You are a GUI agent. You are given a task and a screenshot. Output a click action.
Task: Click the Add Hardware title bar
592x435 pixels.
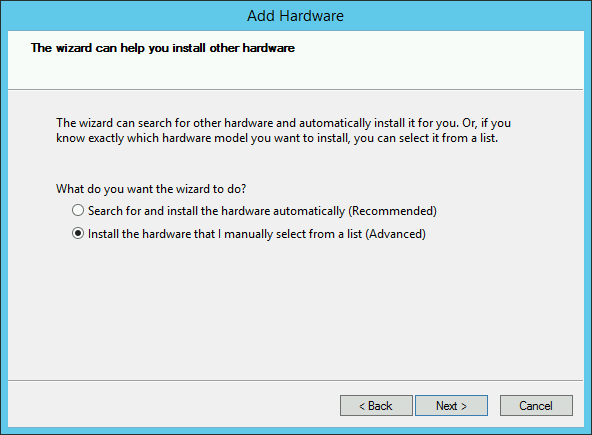pos(296,16)
